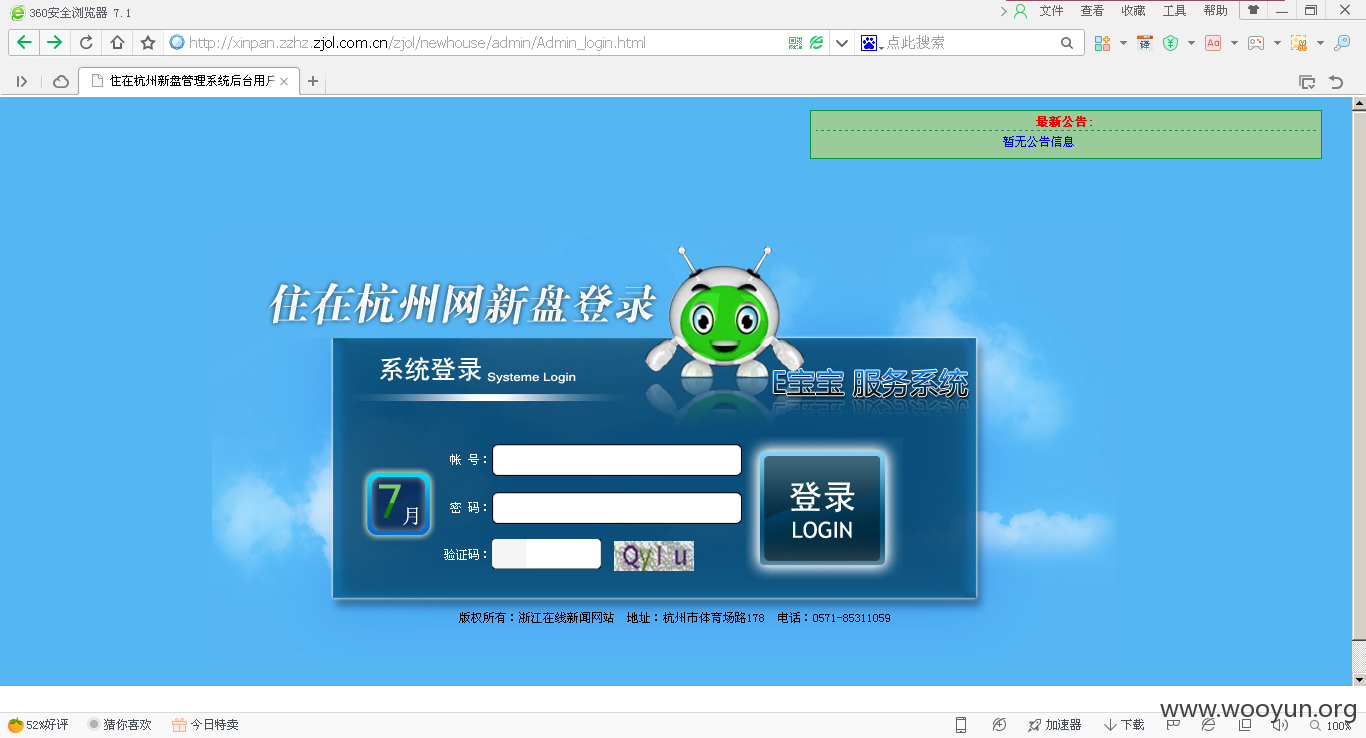Reload the page with the refresh icon
Image resolution: width=1366 pixels, height=738 pixels.
point(86,43)
